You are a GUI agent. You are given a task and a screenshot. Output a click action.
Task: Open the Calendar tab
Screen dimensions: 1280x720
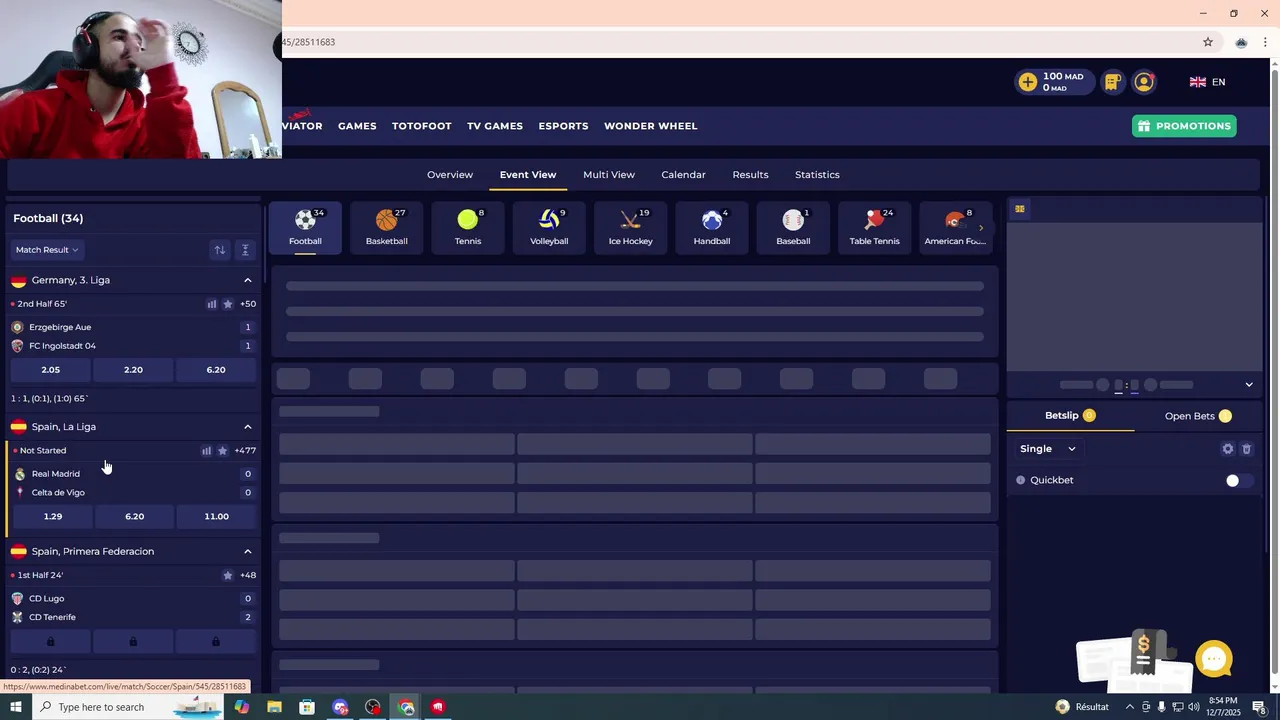coord(683,175)
